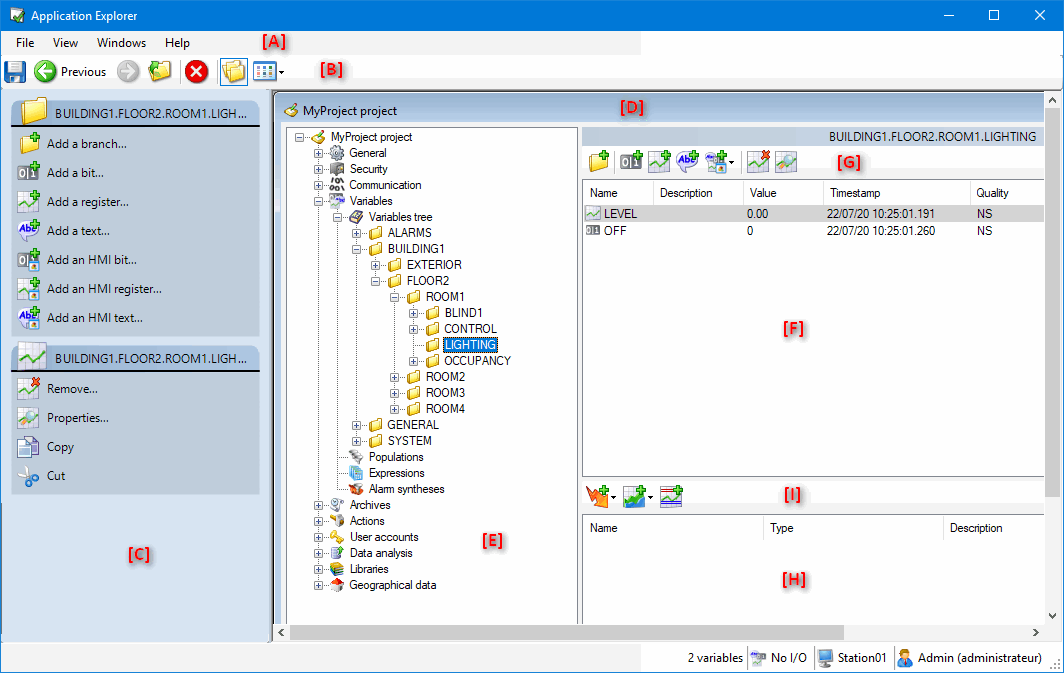Click 'Add a register...' in task pane
This screenshot has width=1064, height=673.
point(87,202)
